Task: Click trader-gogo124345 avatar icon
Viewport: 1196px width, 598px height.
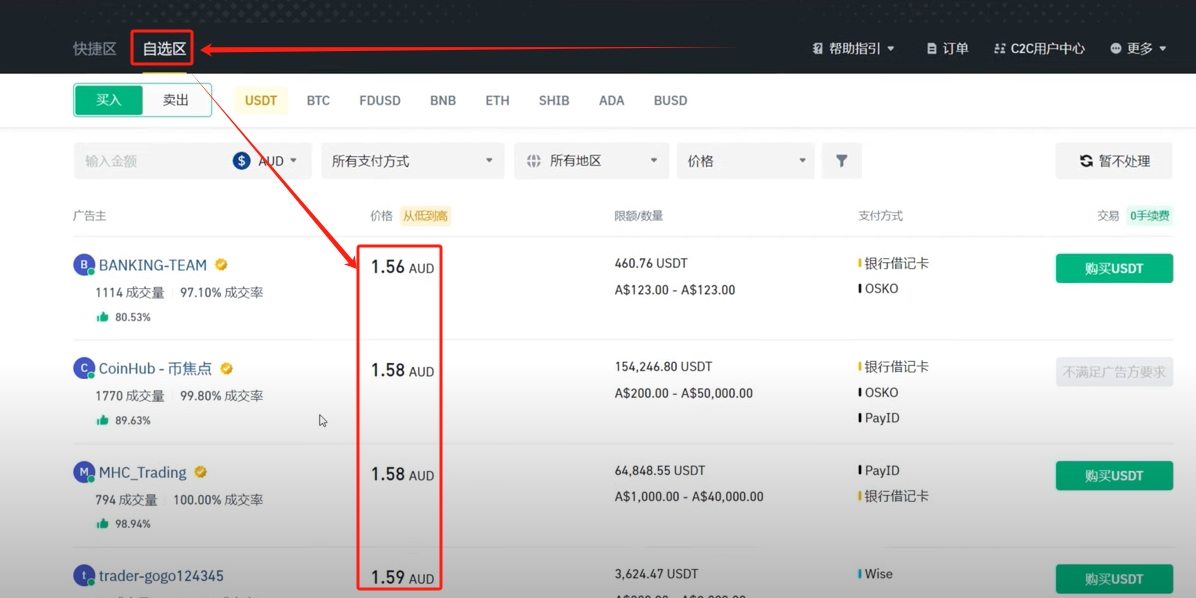Action: coord(83,576)
